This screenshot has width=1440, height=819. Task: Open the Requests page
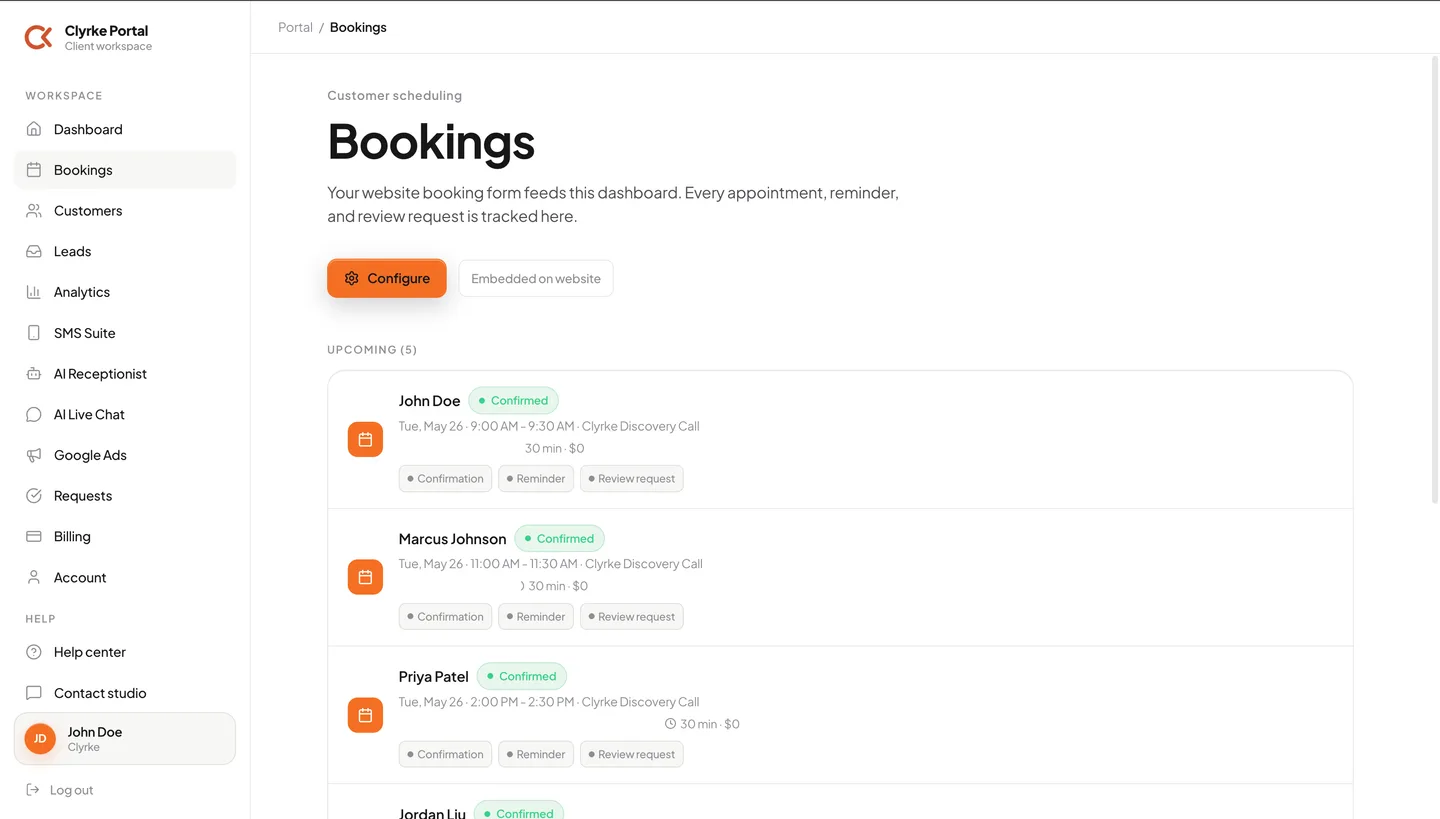[x=125, y=496]
